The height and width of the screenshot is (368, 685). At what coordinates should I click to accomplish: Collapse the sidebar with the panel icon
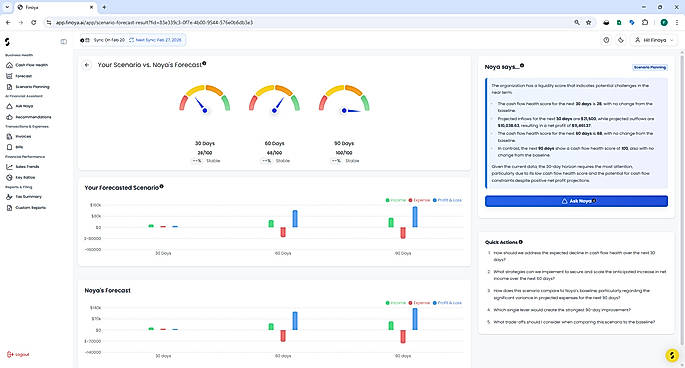point(64,42)
